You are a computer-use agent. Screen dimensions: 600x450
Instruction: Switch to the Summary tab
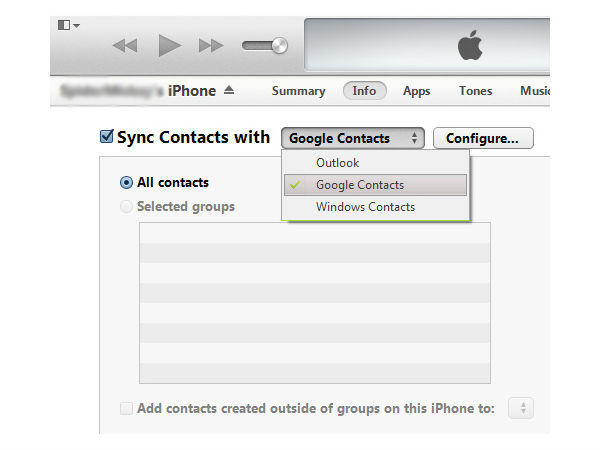(x=298, y=91)
